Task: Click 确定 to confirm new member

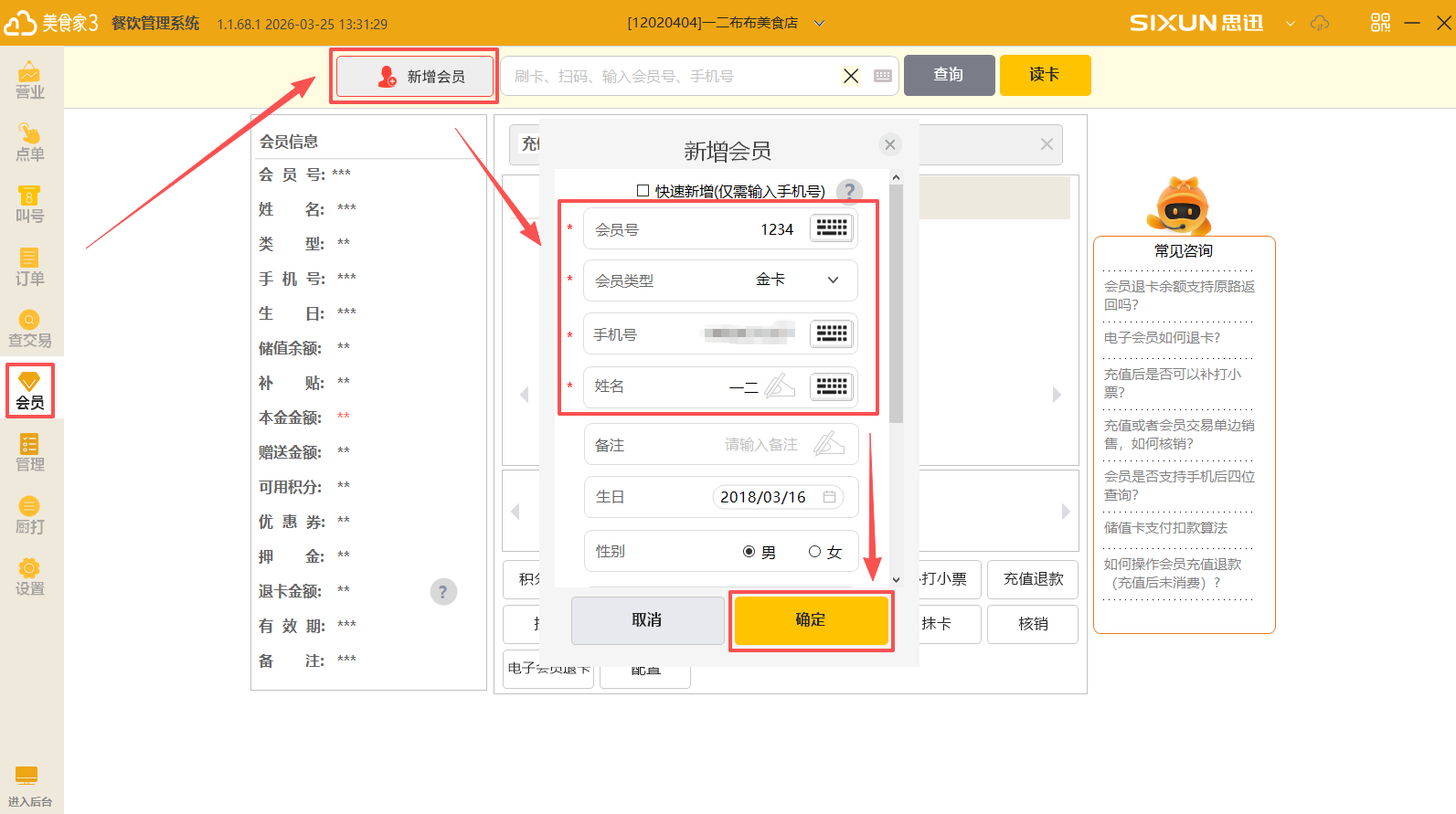Action: click(811, 620)
